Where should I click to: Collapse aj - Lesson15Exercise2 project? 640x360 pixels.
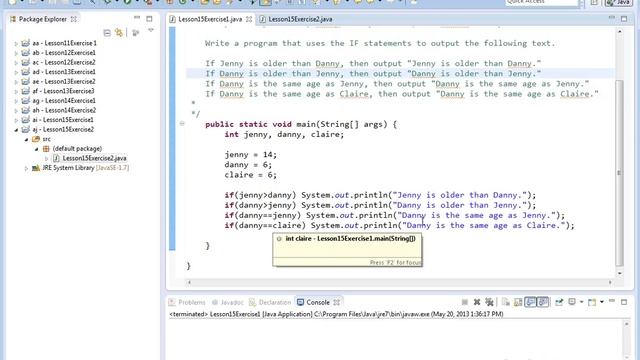tap(16, 130)
